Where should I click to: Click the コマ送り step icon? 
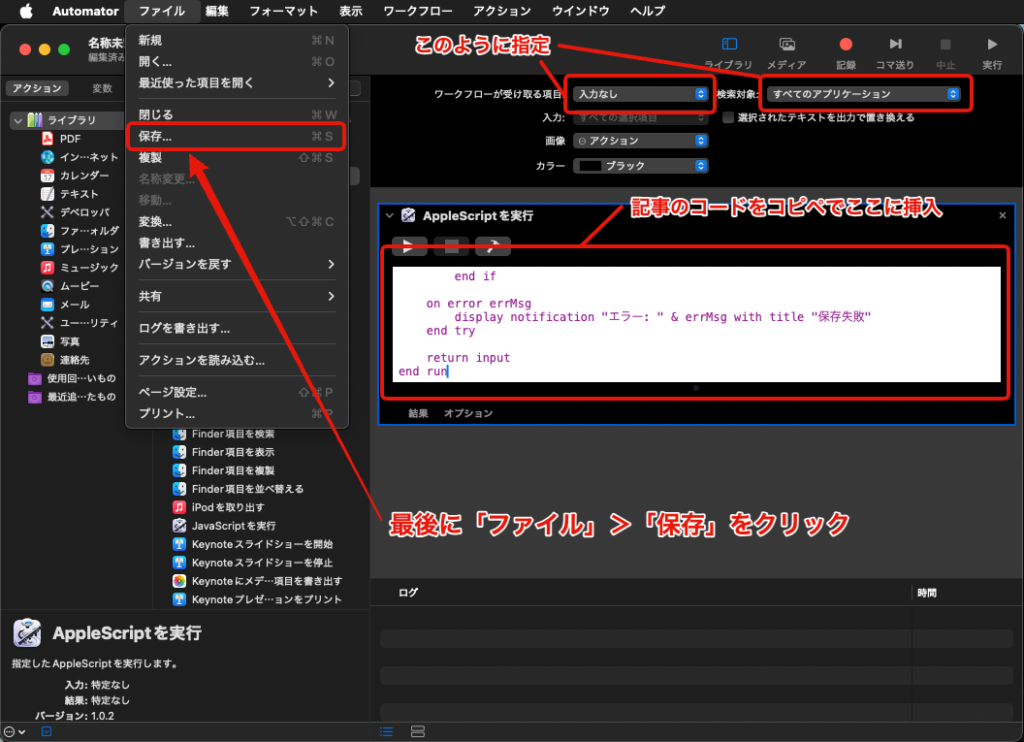click(x=895, y=45)
